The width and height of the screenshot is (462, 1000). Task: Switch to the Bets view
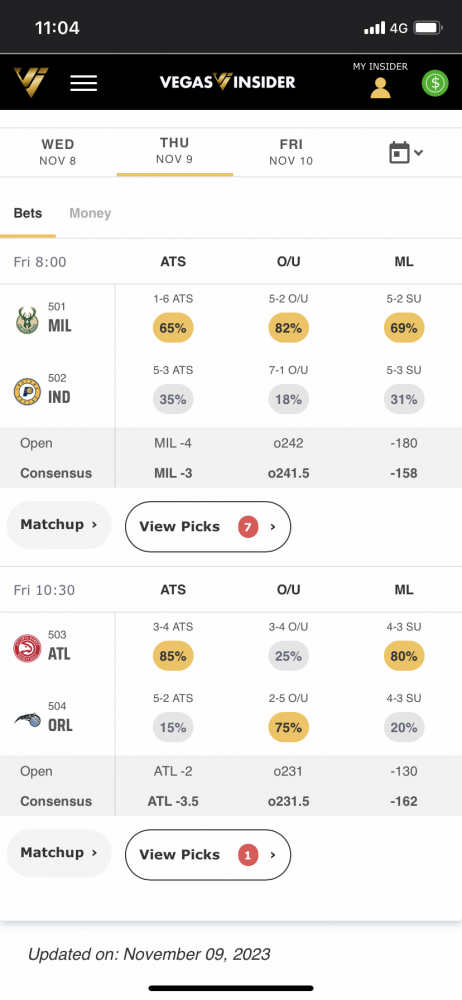pyautogui.click(x=28, y=214)
